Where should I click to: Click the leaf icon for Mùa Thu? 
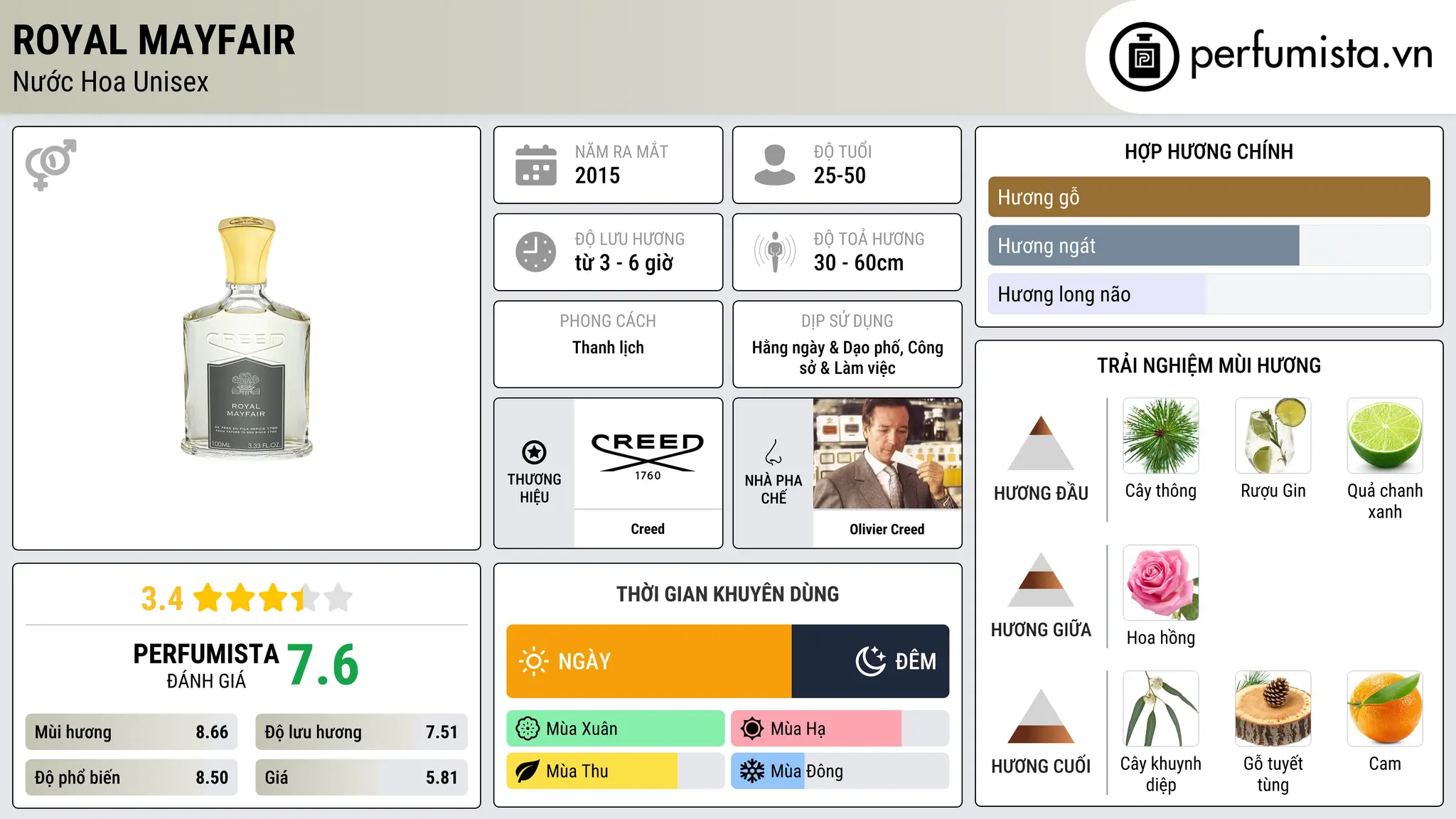pyautogui.click(x=528, y=771)
